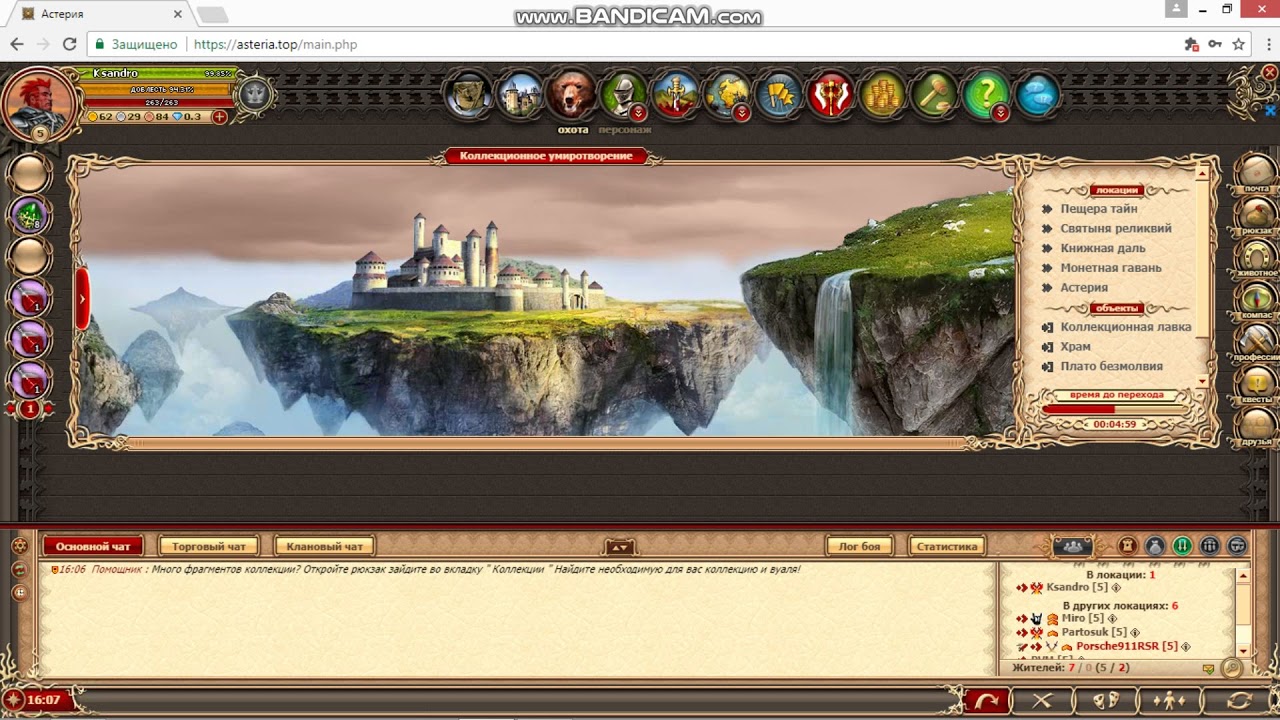Go to location Святыня реликвий

point(1116,228)
